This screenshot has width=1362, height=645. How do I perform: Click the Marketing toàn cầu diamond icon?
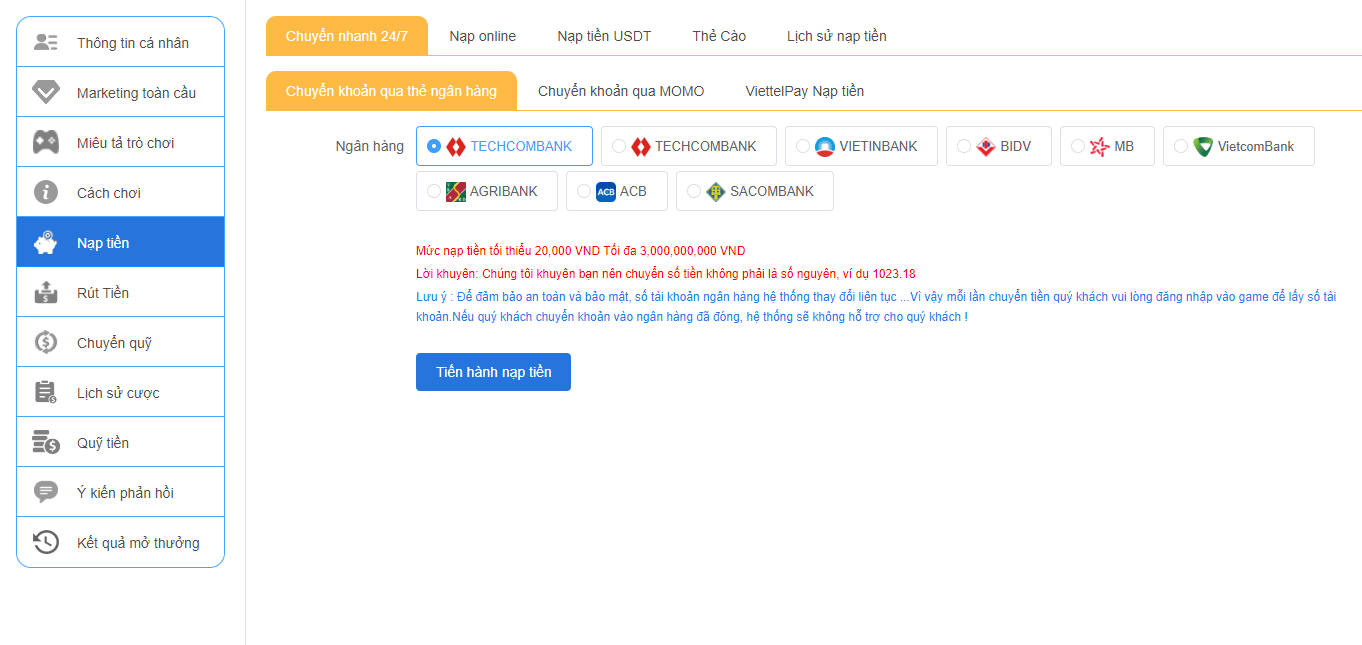46,92
